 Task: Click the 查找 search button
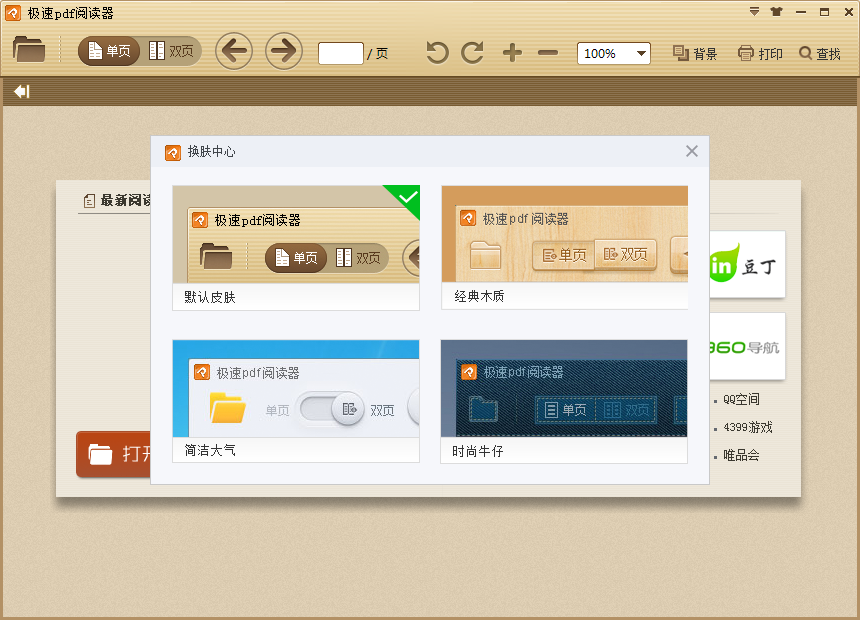819,53
